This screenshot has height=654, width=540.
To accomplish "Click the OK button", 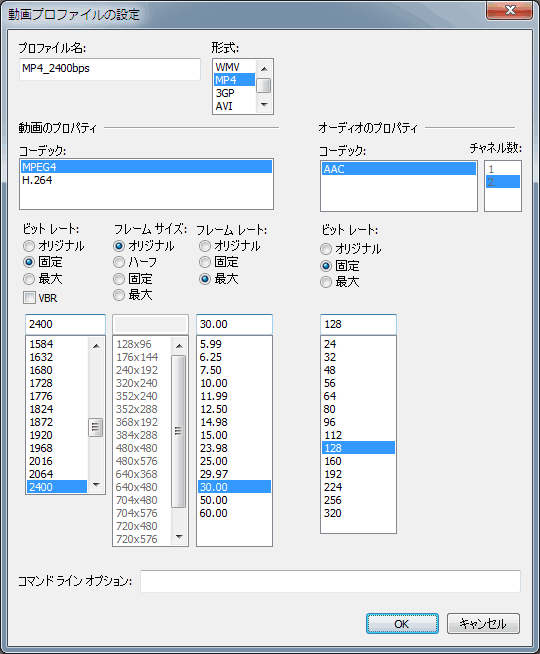I will click(402, 624).
